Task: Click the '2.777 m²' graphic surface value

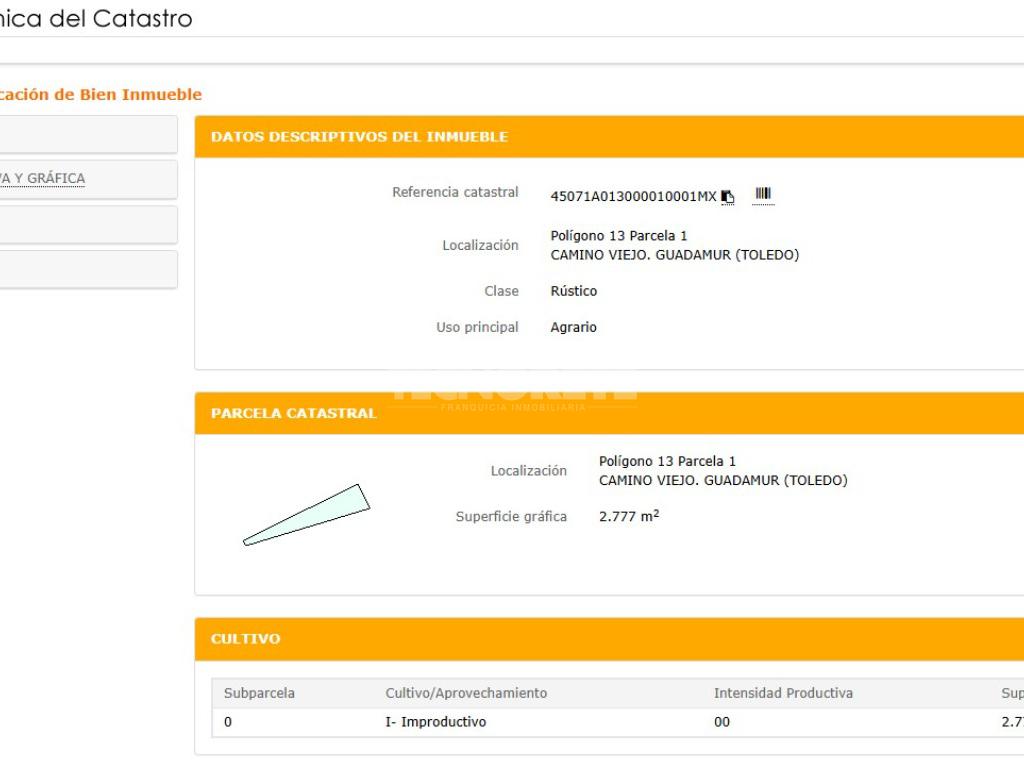Action: click(628, 517)
